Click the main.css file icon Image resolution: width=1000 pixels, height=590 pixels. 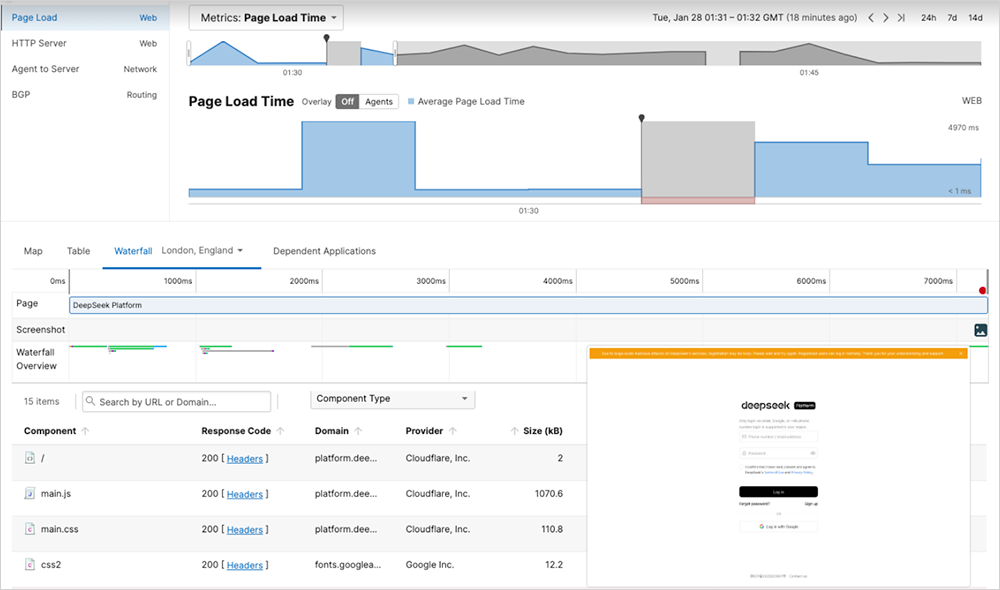[30, 529]
